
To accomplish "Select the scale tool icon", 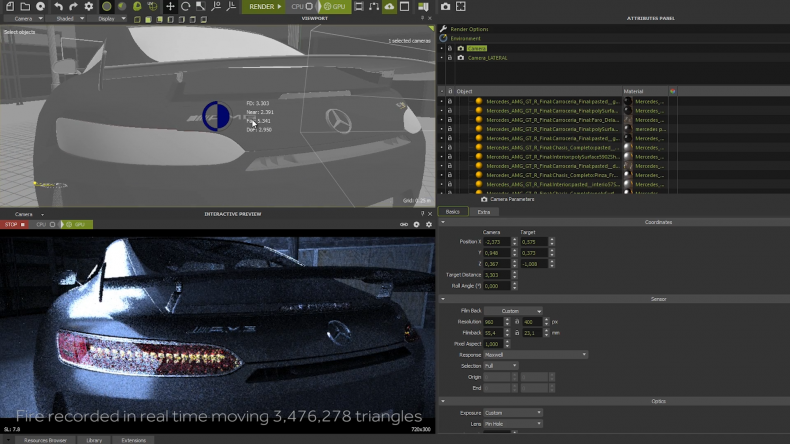I will [201, 7].
